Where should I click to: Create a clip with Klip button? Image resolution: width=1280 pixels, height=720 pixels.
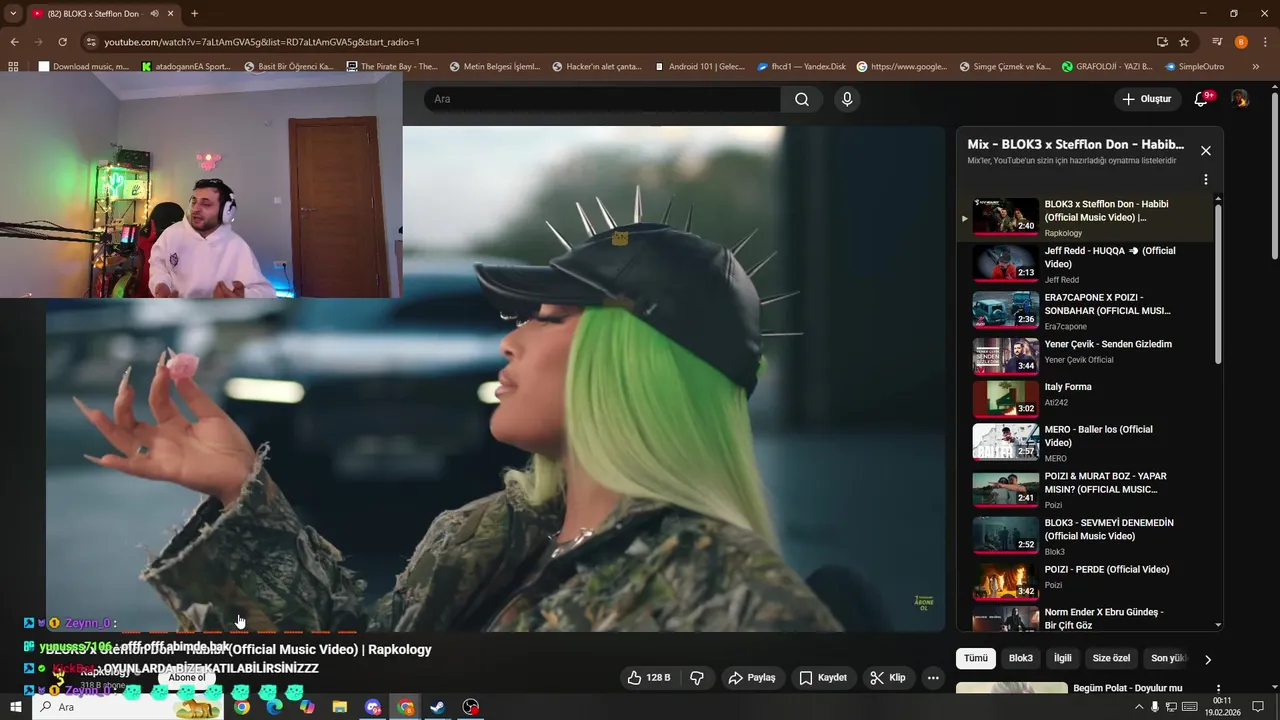tap(888, 678)
